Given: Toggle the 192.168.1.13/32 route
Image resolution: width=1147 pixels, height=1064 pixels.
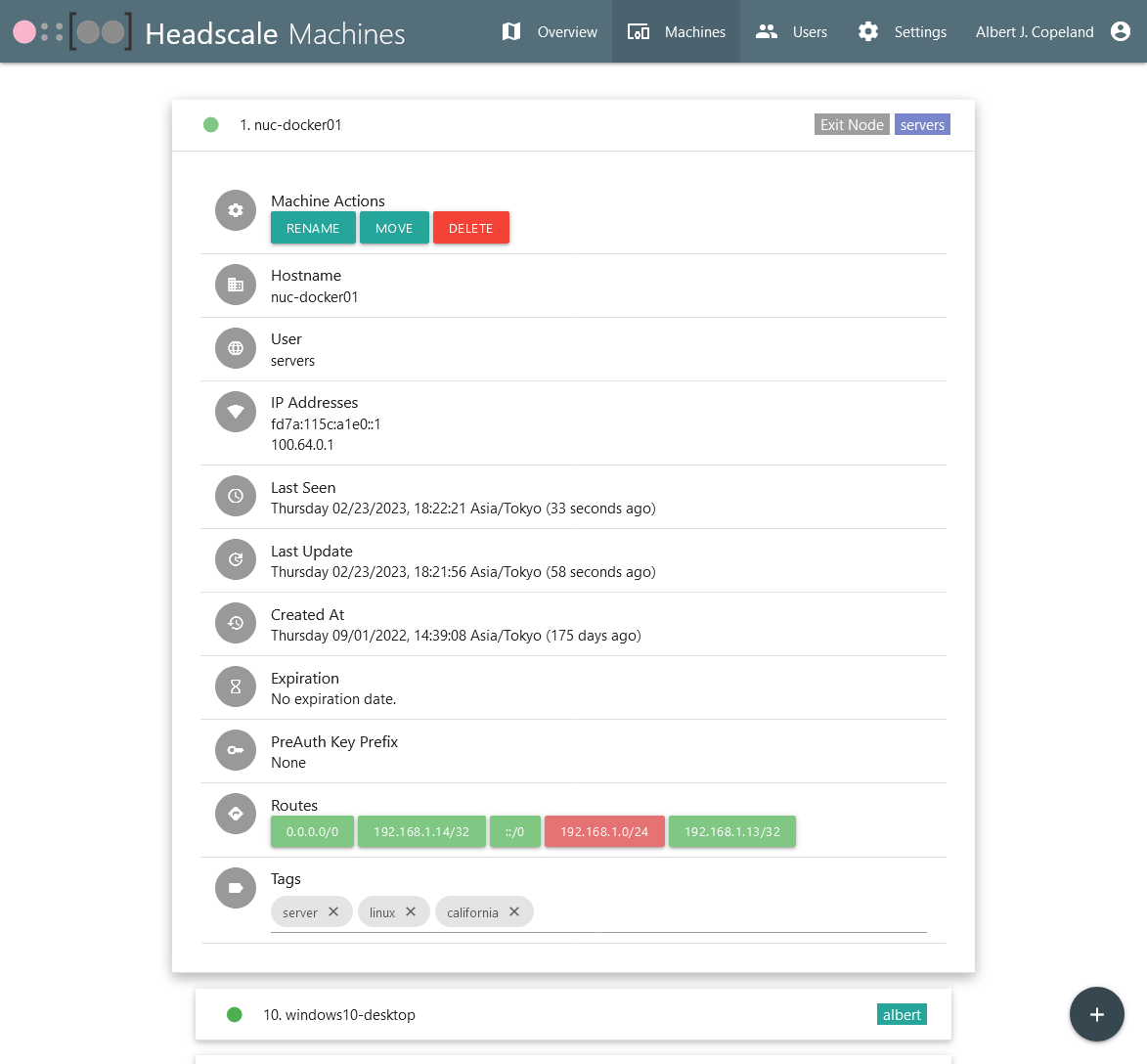Looking at the screenshot, I should point(731,832).
